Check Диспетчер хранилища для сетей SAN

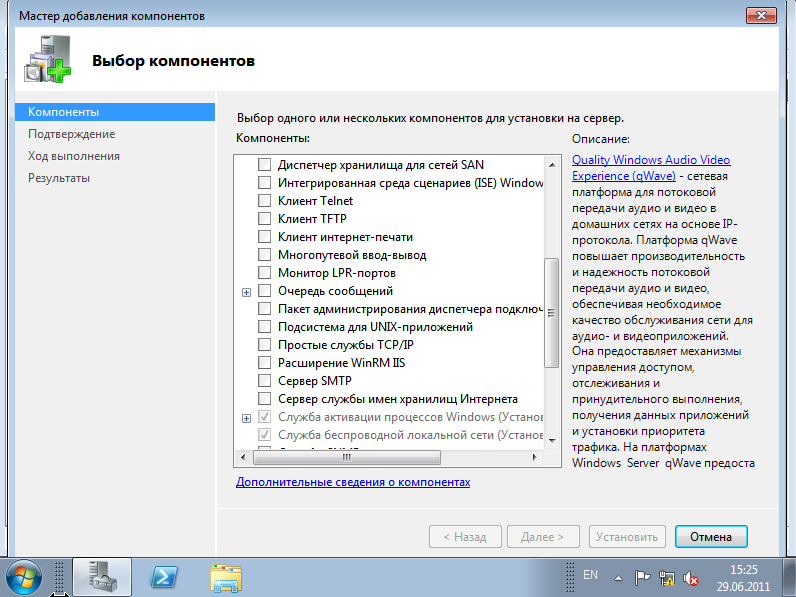click(x=264, y=164)
